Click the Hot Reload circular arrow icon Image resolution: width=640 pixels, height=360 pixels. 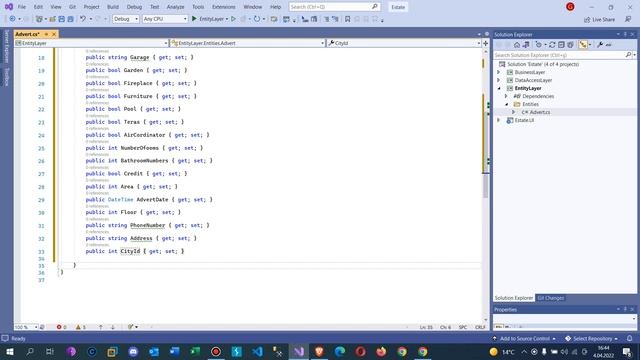(257, 19)
